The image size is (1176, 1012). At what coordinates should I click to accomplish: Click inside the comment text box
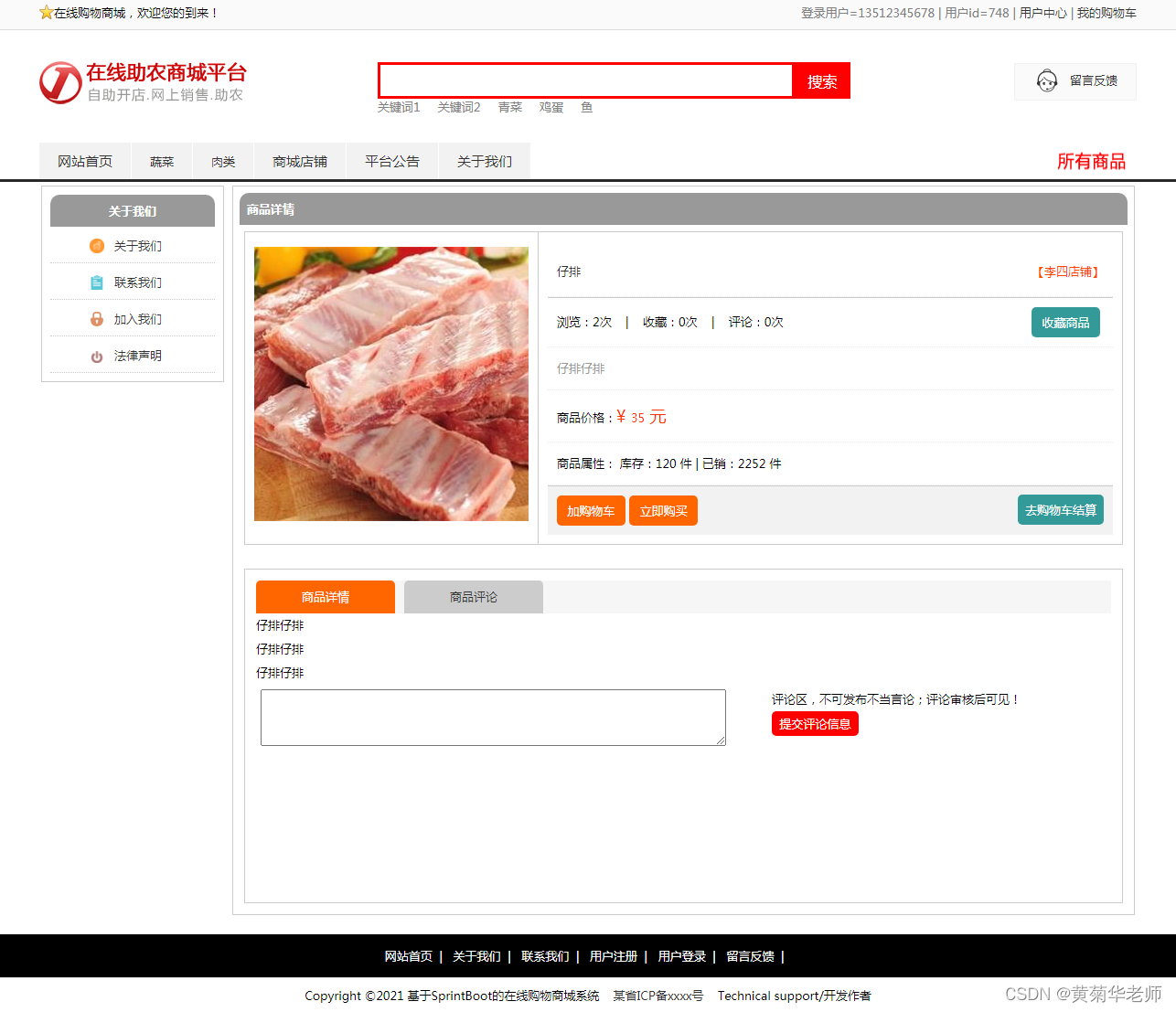coord(493,718)
